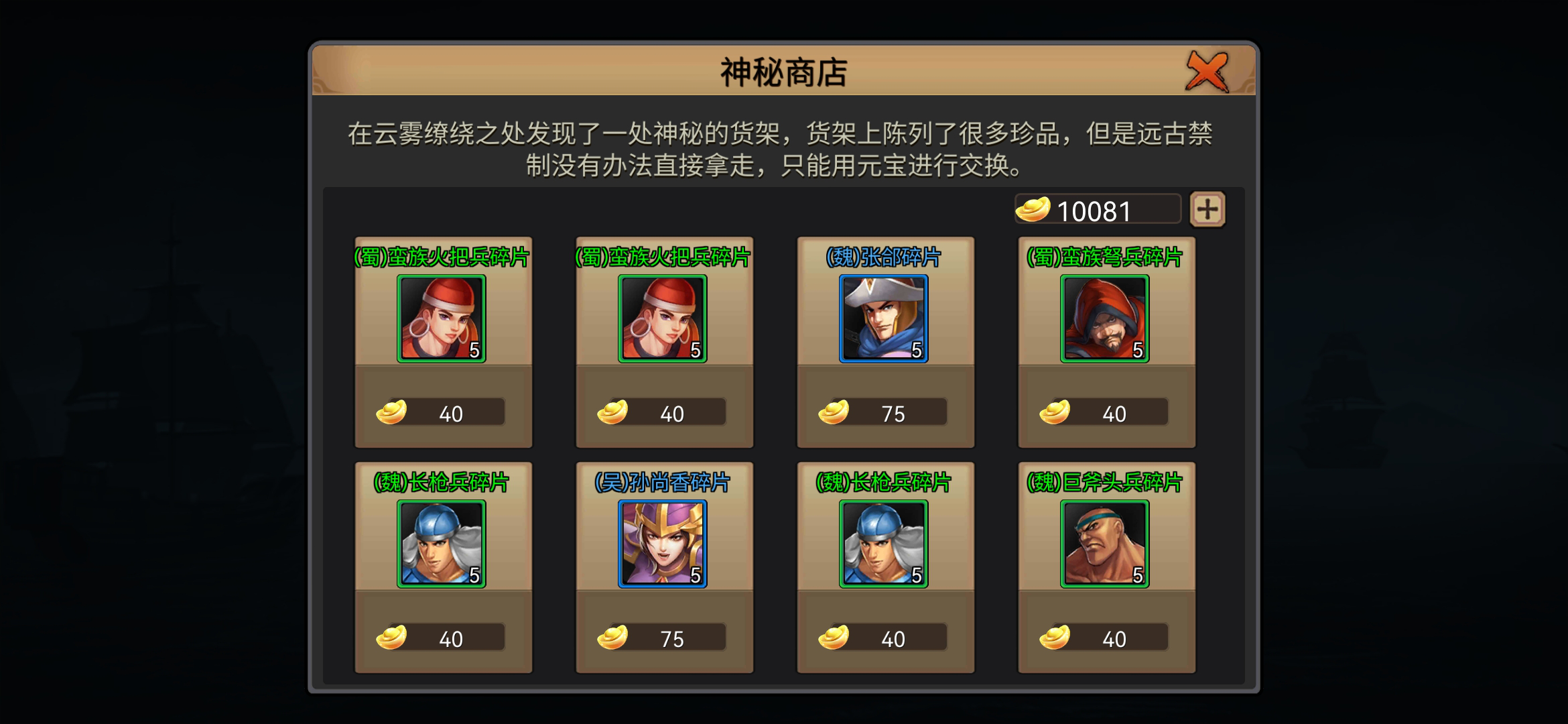Buy 张郃碎片 for 75 元宝

[883, 412]
